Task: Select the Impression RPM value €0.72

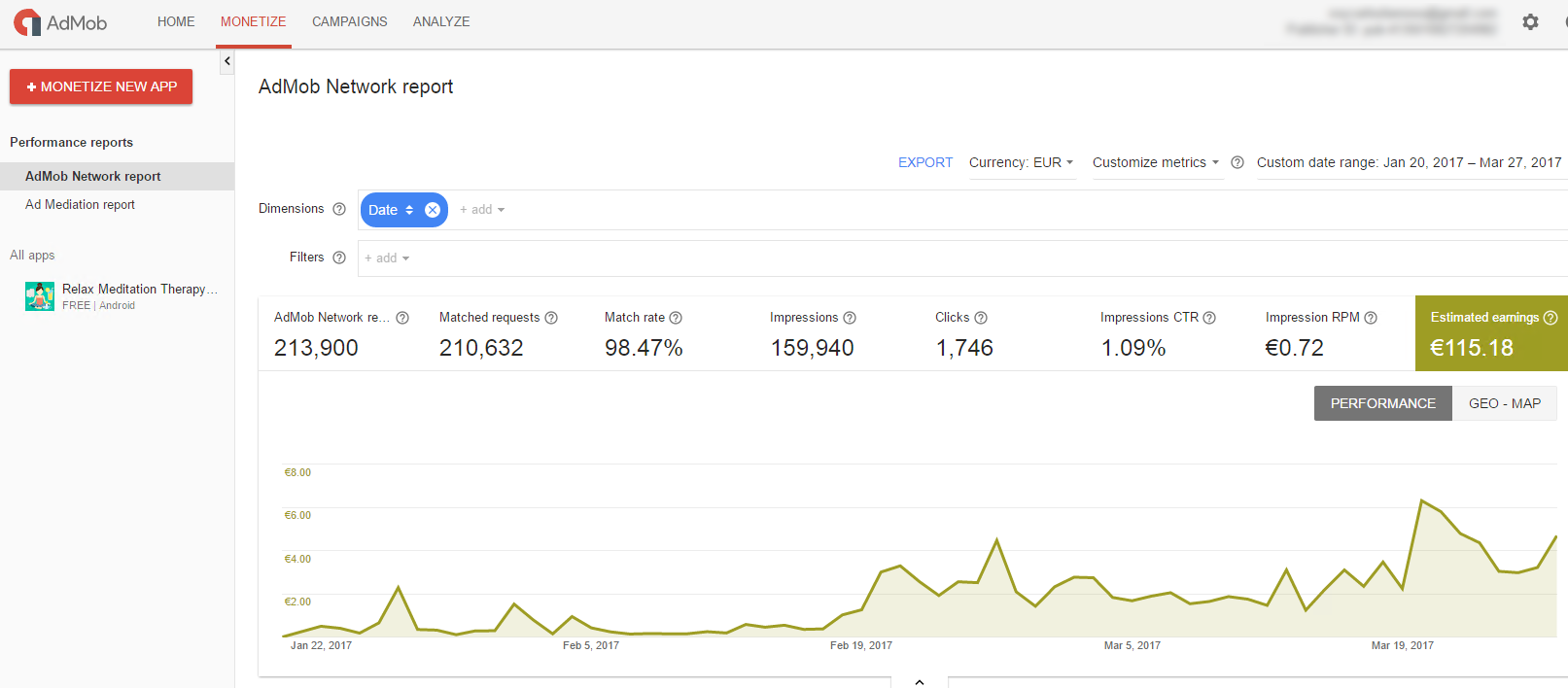Action: coord(1295,348)
